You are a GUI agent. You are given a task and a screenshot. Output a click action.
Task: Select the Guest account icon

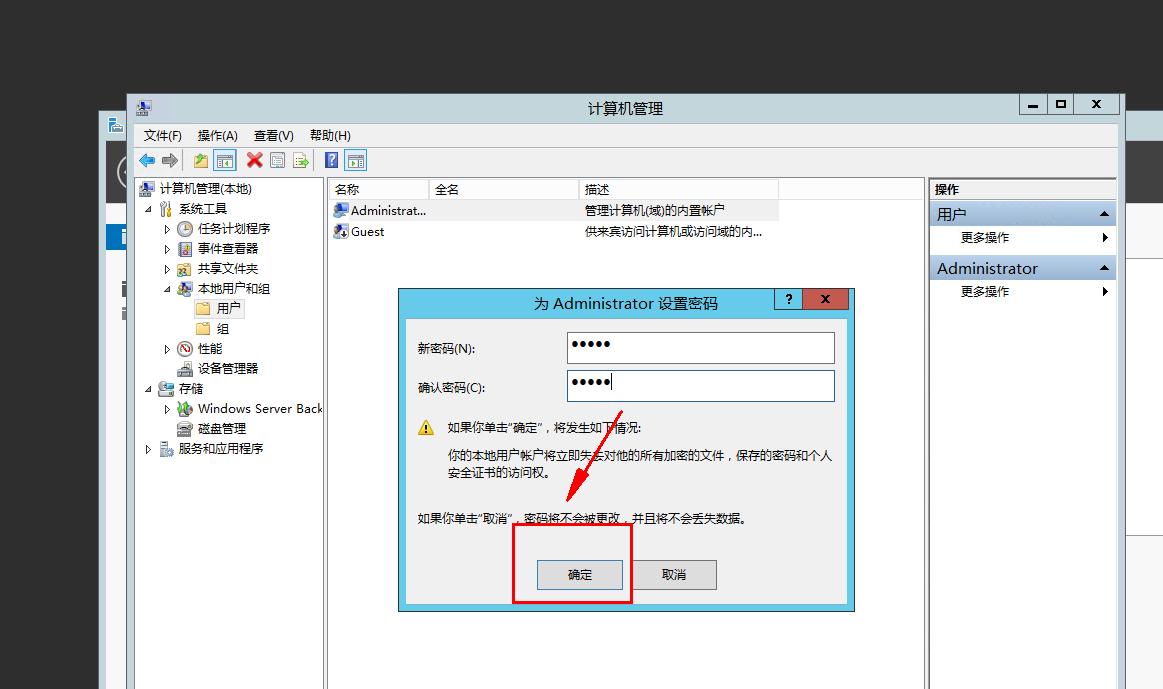pyautogui.click(x=341, y=231)
